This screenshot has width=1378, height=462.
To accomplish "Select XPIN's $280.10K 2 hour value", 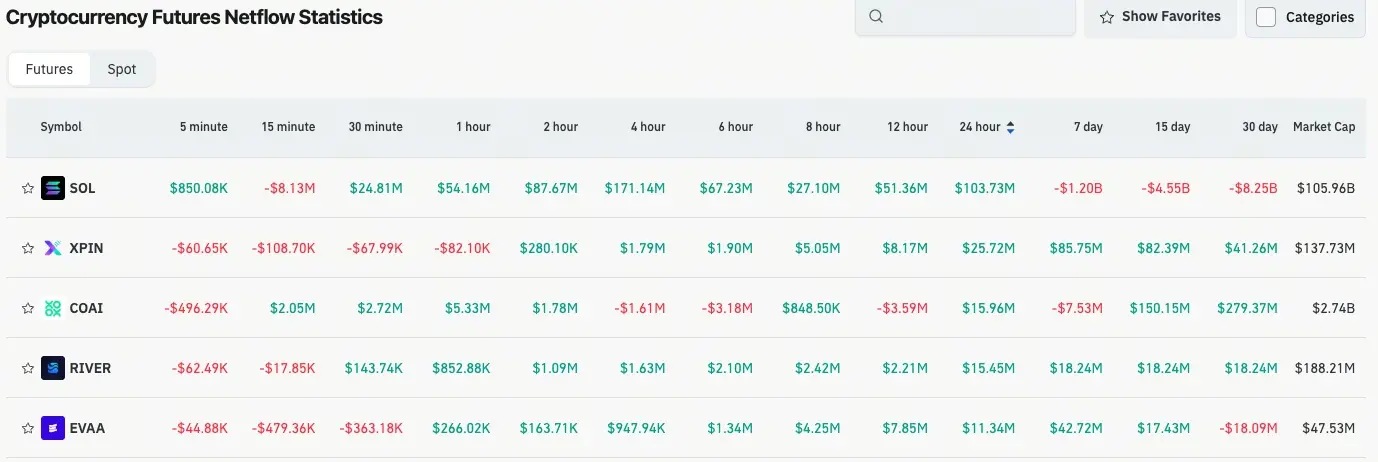I will (549, 248).
